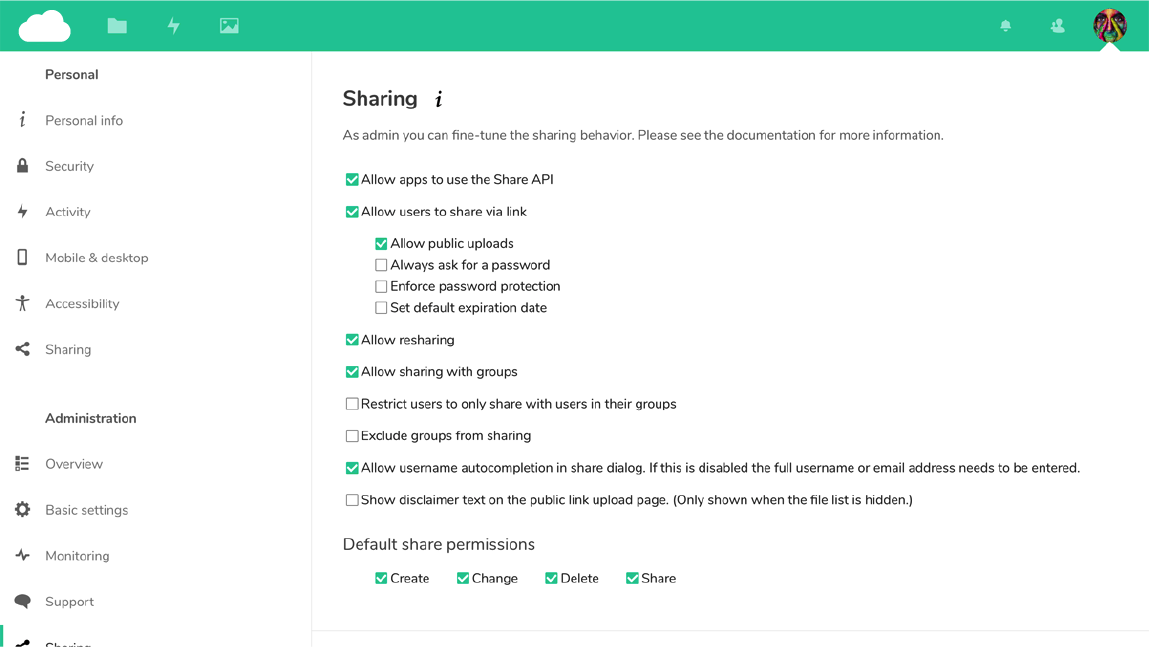Open the Contacts menu icon
Screen dimensions: 1150x648
[x=1057, y=26]
